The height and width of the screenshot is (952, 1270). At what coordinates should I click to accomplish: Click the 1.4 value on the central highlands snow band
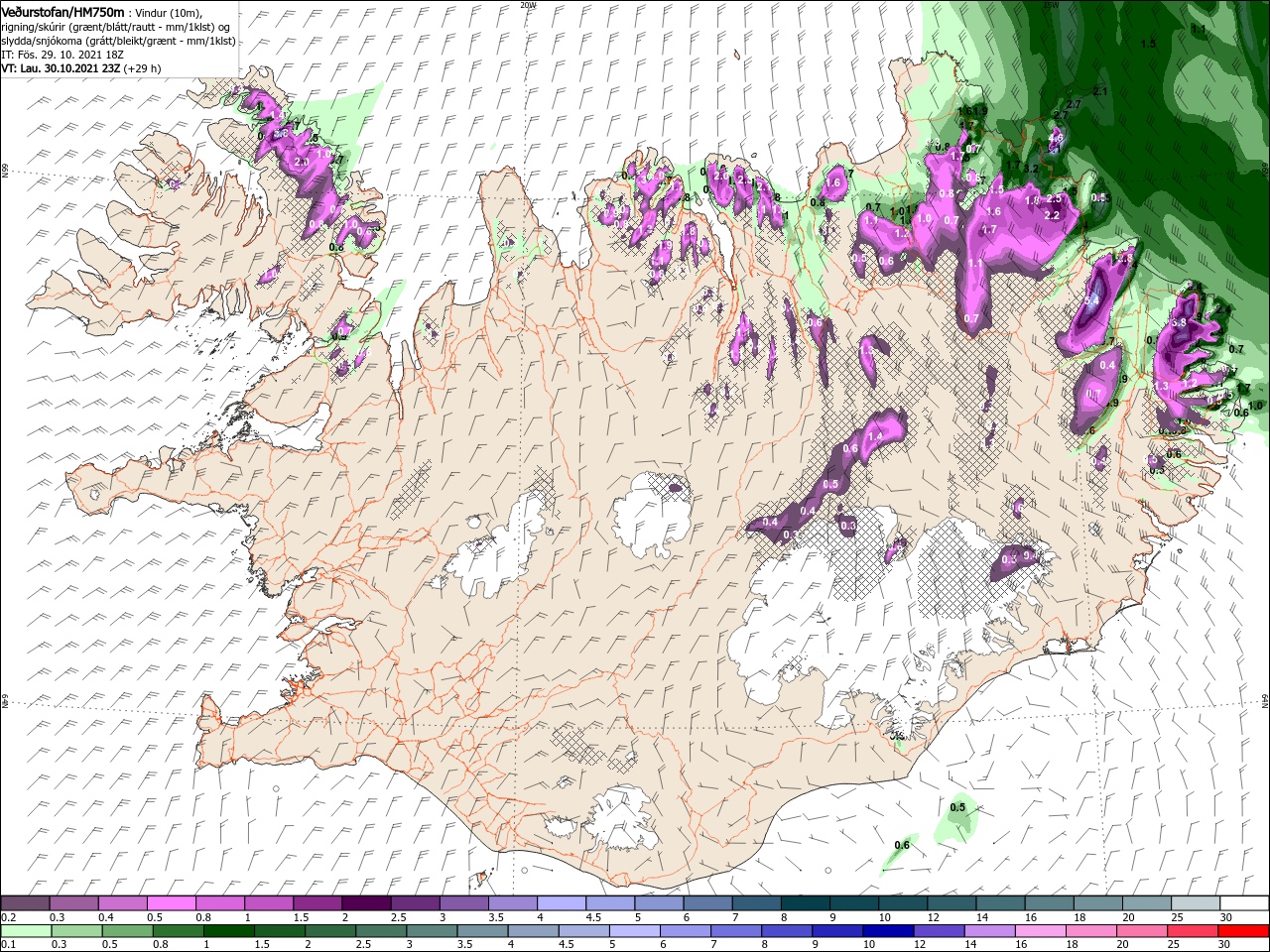(x=875, y=437)
